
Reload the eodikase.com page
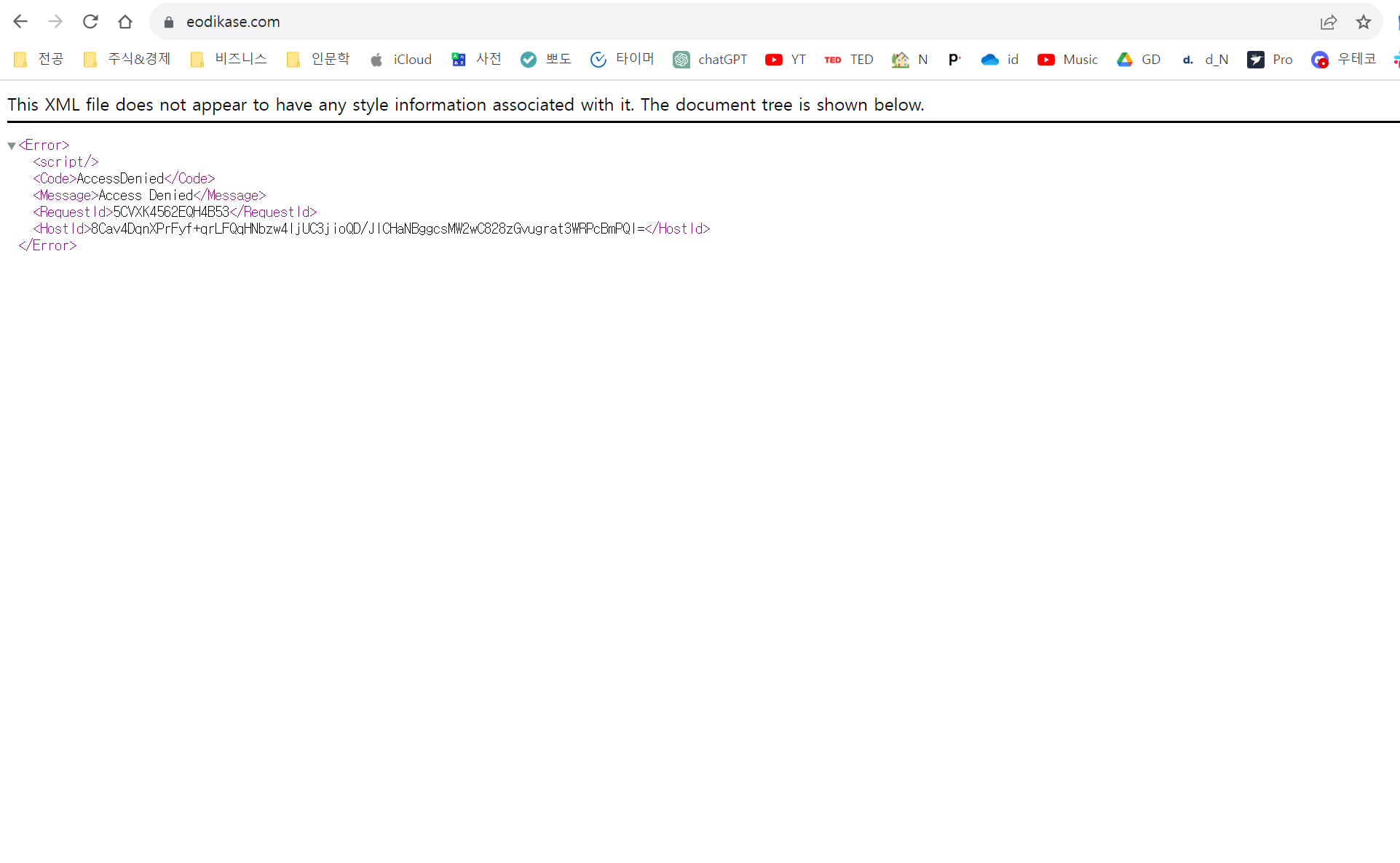point(90,22)
